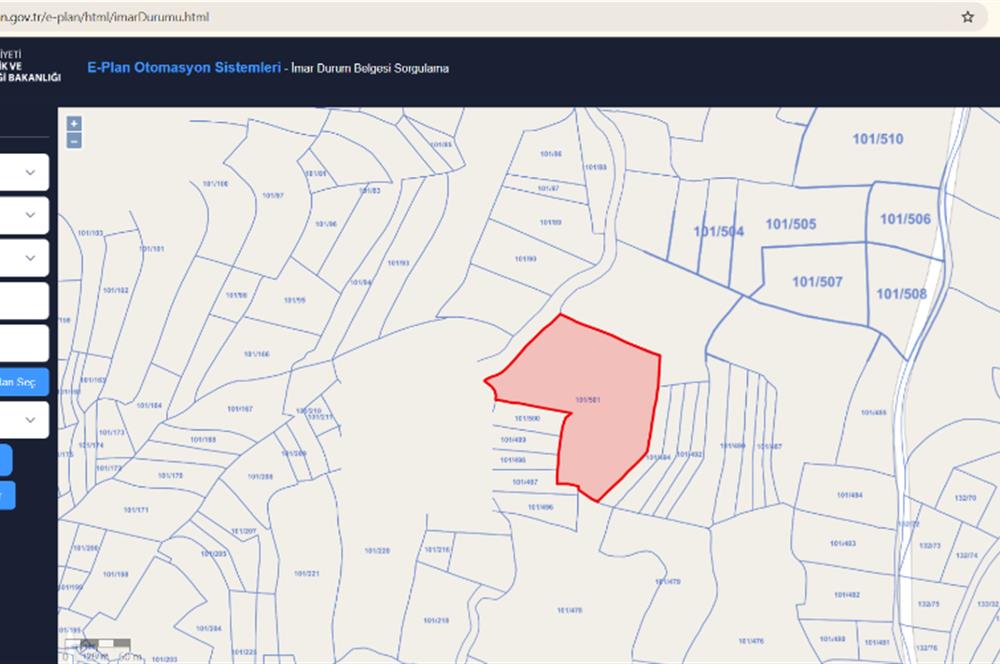
Task: Select parcel 101/510 on the map
Action: point(877,139)
